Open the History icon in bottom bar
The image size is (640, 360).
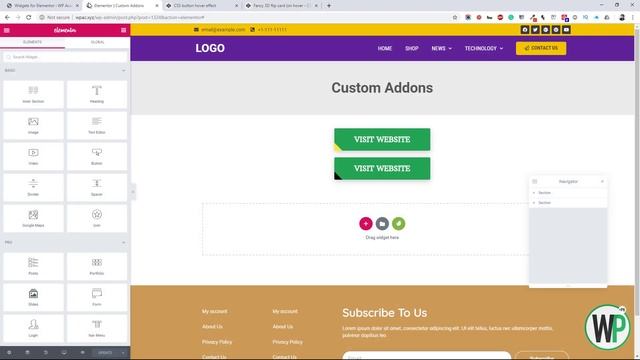(x=46, y=353)
